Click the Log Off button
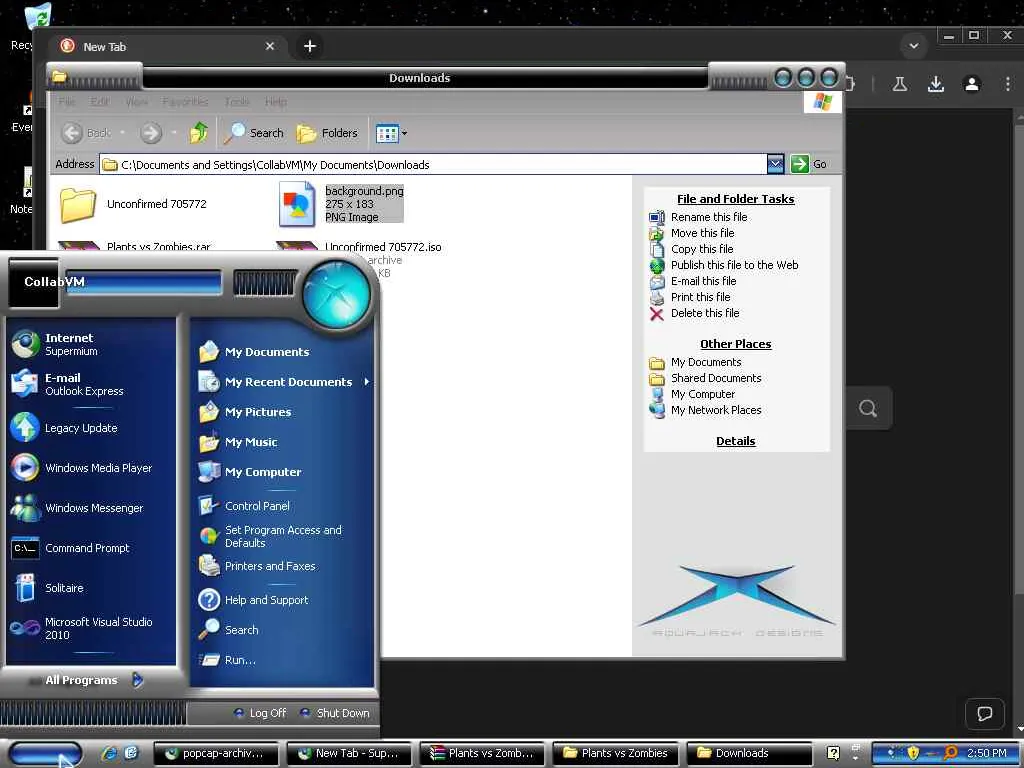Image resolution: width=1024 pixels, height=768 pixels. point(260,712)
